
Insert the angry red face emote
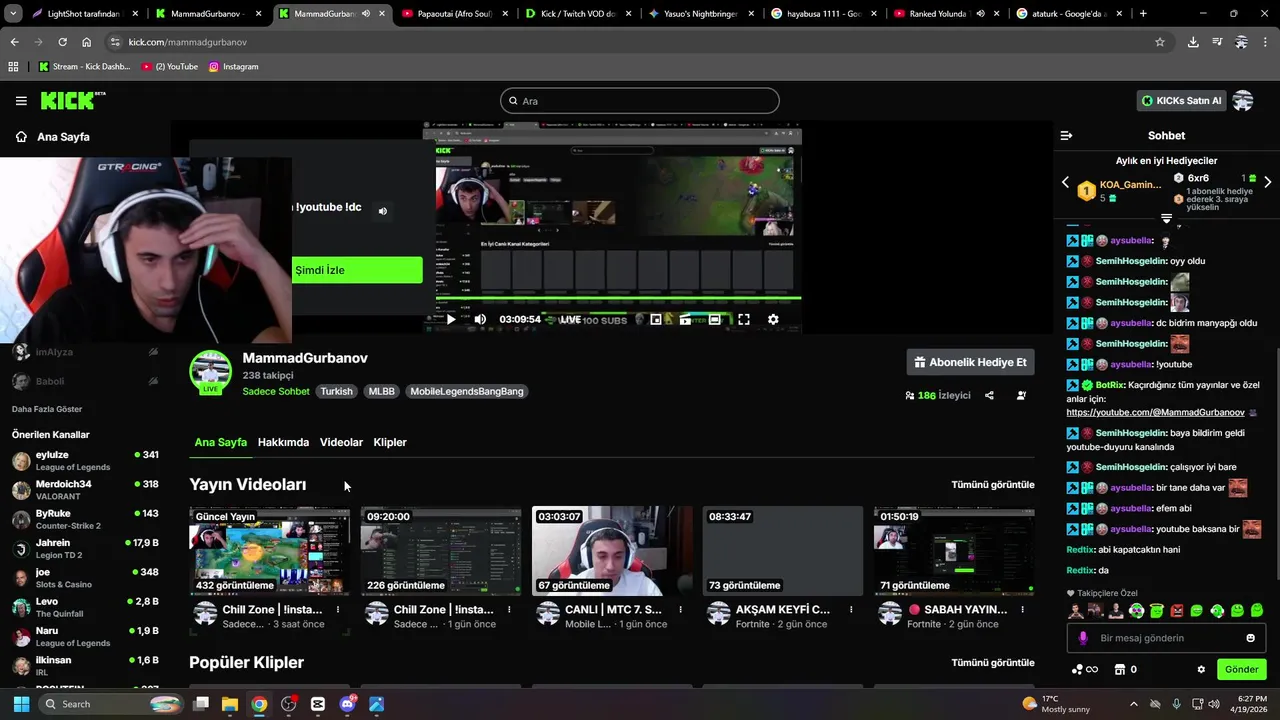point(1177,611)
